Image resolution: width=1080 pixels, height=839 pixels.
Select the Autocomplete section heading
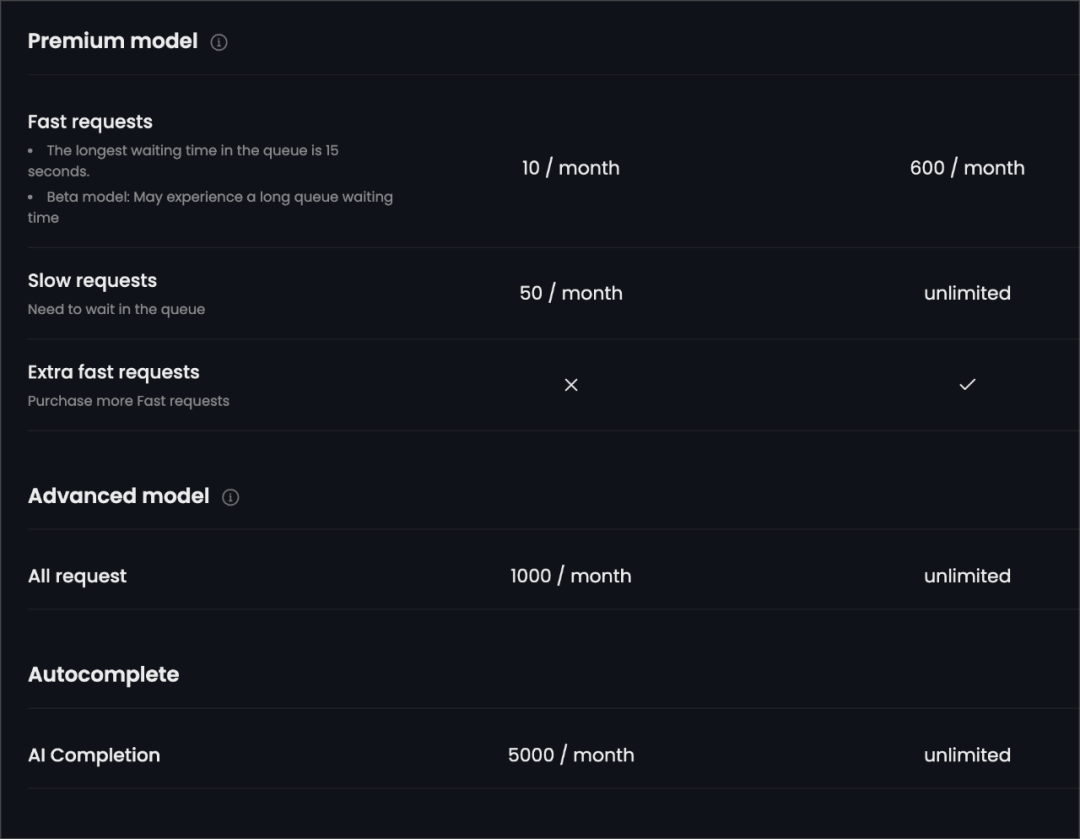pyautogui.click(x=103, y=674)
